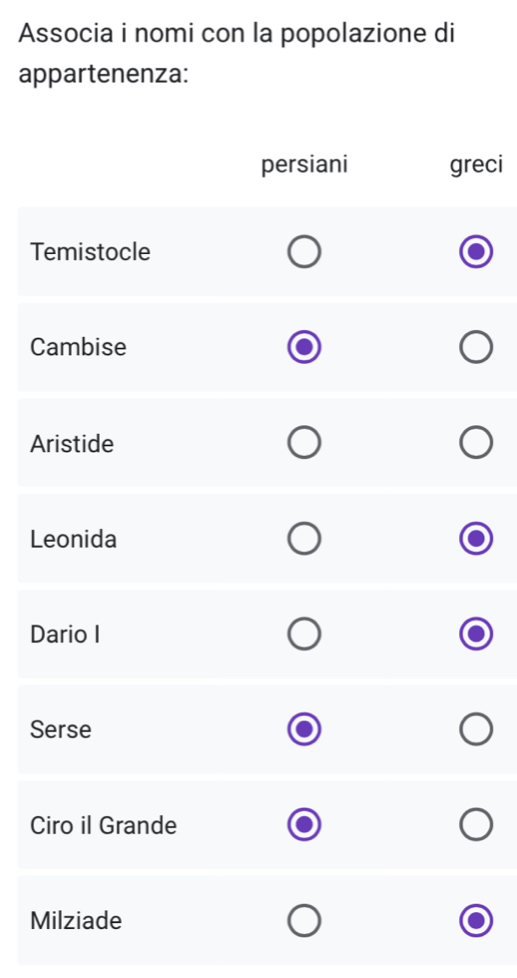This screenshot has height=978, width=517.
Task: Choose persiani for Cambise
Action: tap(304, 348)
